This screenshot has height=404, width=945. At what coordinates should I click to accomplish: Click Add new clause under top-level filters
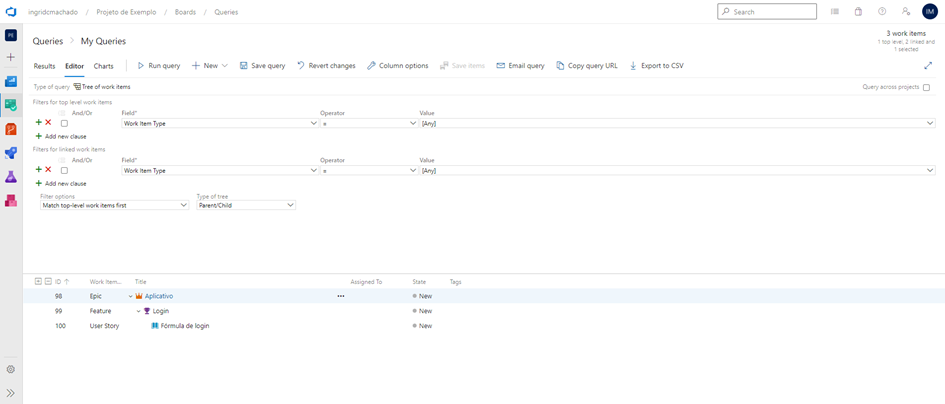coord(61,136)
